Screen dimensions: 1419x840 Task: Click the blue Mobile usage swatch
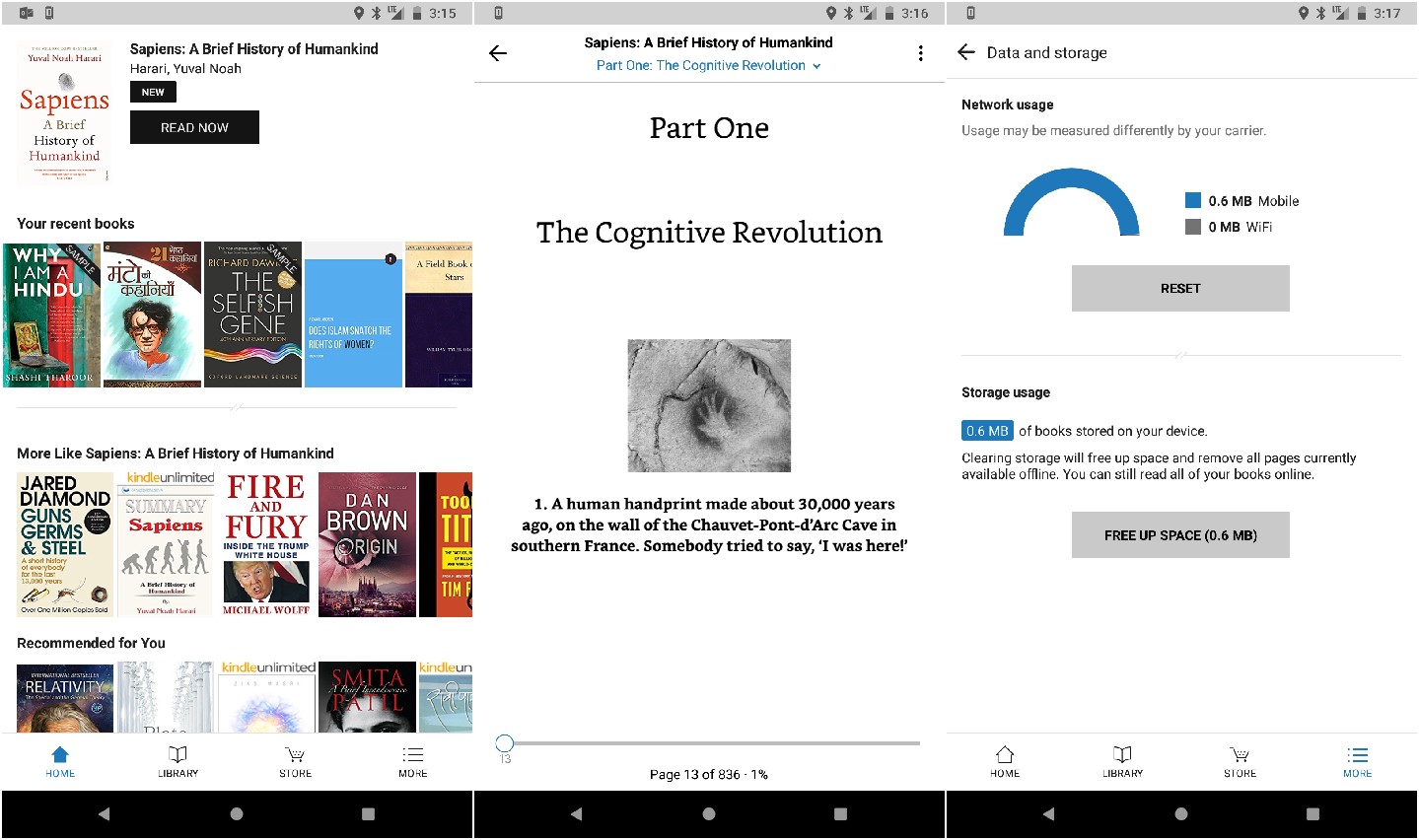coord(1192,200)
